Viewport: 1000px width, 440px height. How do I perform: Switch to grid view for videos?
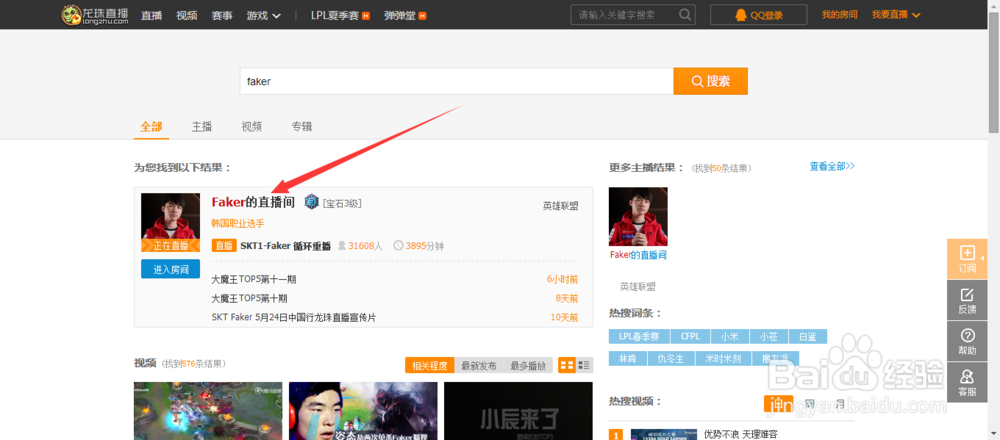566,365
